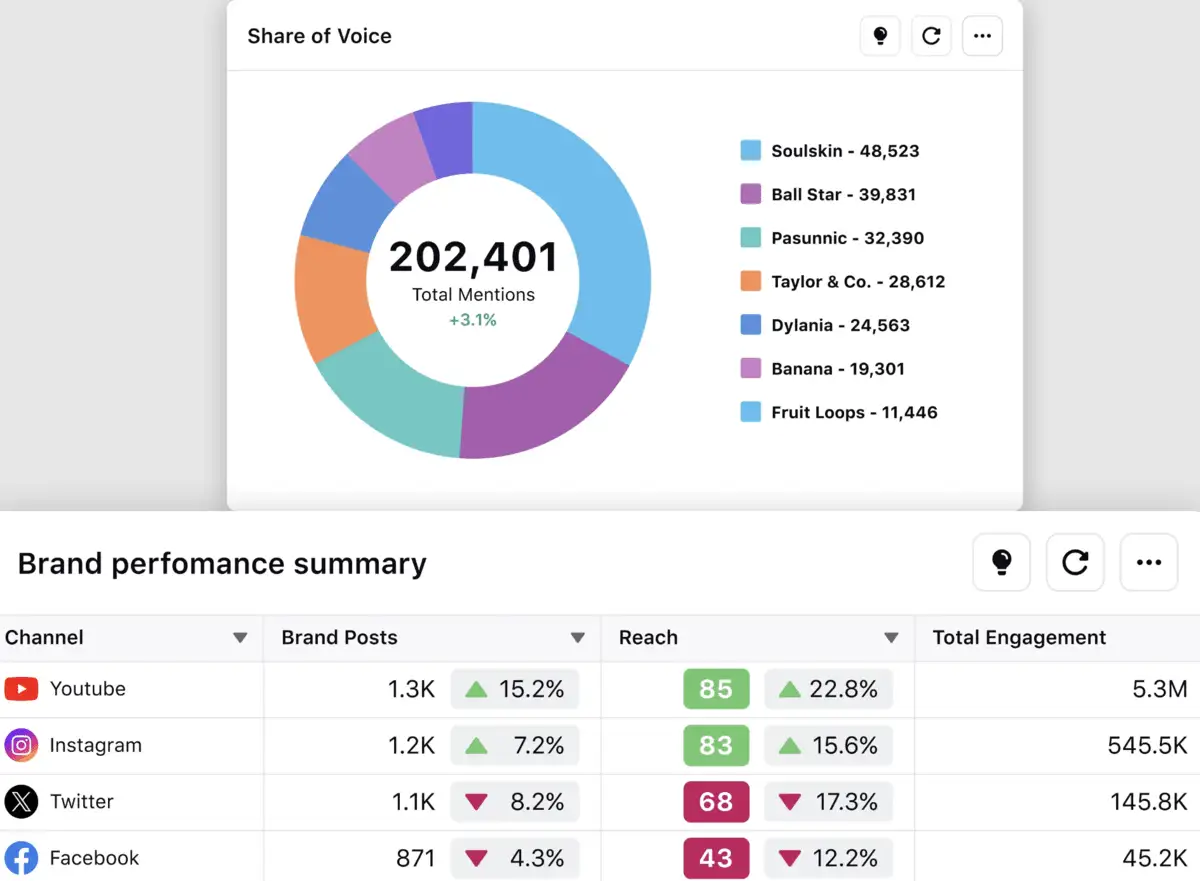Expand the Brand Posts filter dropdown
This screenshot has height=881, width=1200.
coord(578,637)
